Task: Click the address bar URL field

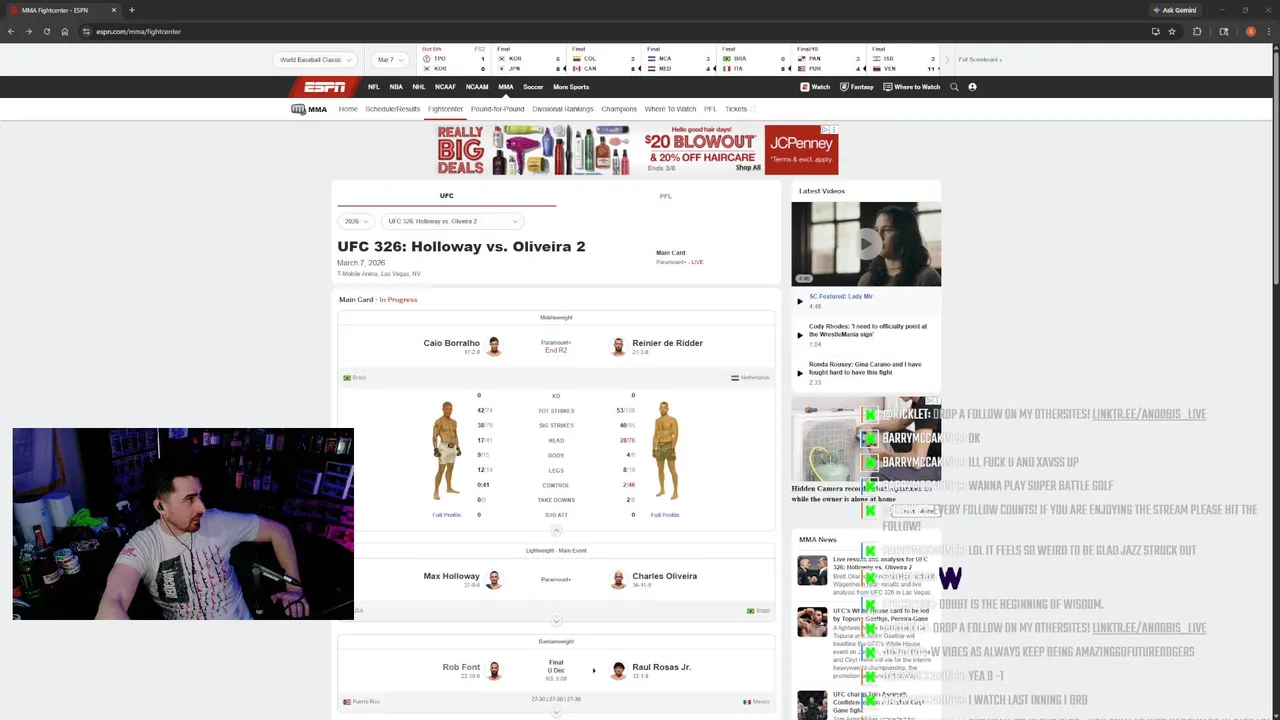Action: tap(600, 31)
